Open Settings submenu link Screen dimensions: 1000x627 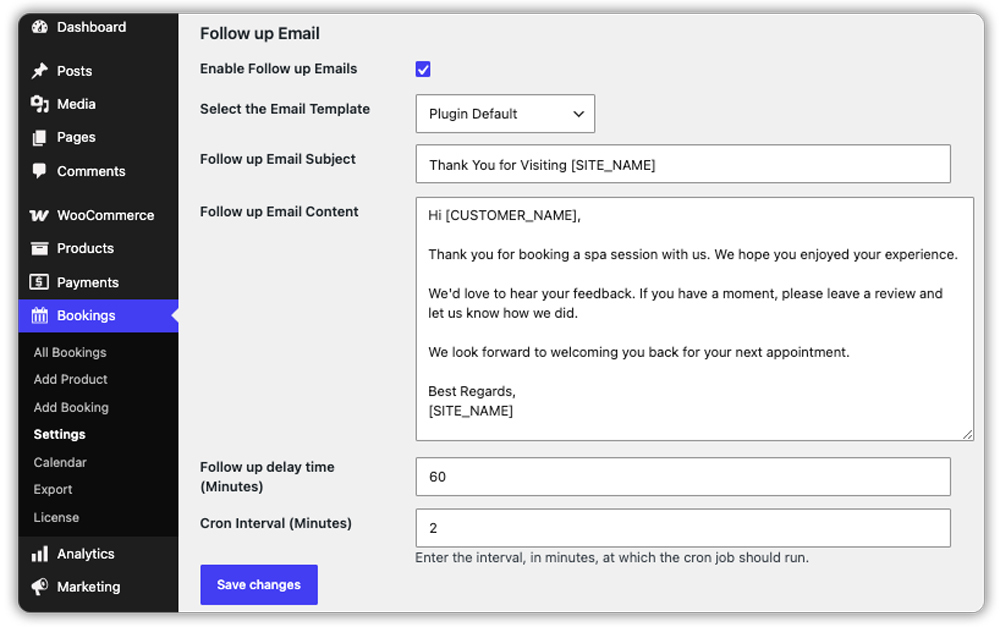[x=59, y=434]
